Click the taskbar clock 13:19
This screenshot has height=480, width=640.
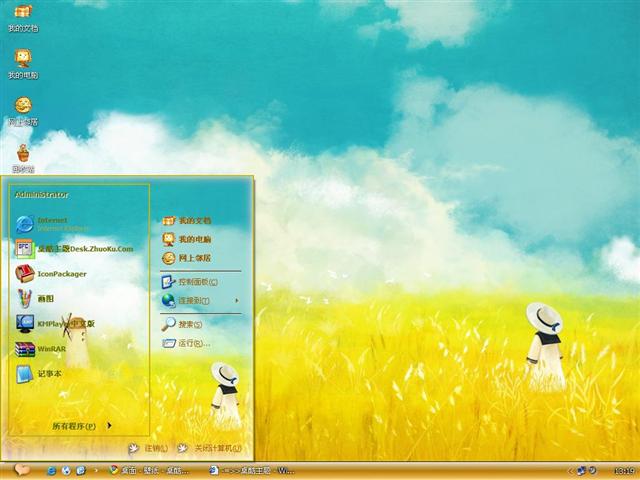tap(624, 471)
